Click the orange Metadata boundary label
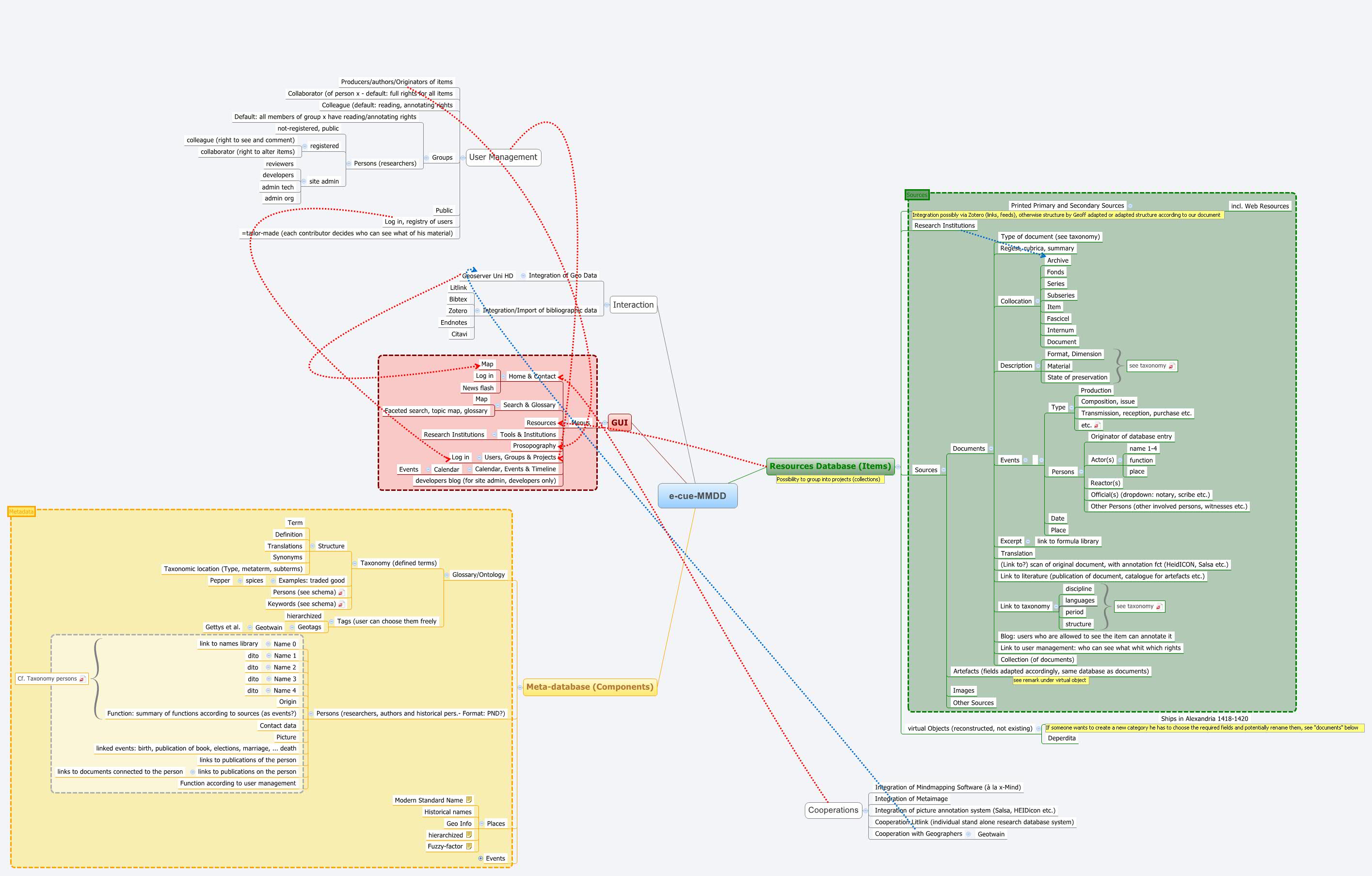1372x876 pixels. tap(21, 511)
